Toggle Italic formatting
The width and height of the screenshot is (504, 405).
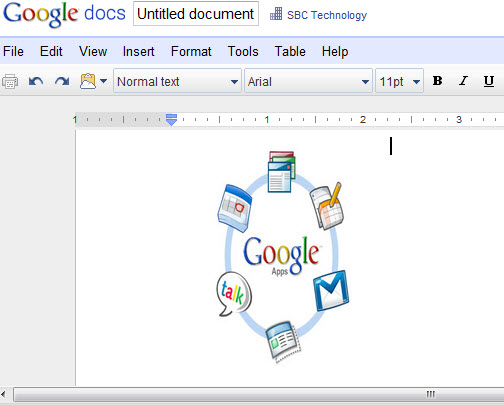pos(463,81)
